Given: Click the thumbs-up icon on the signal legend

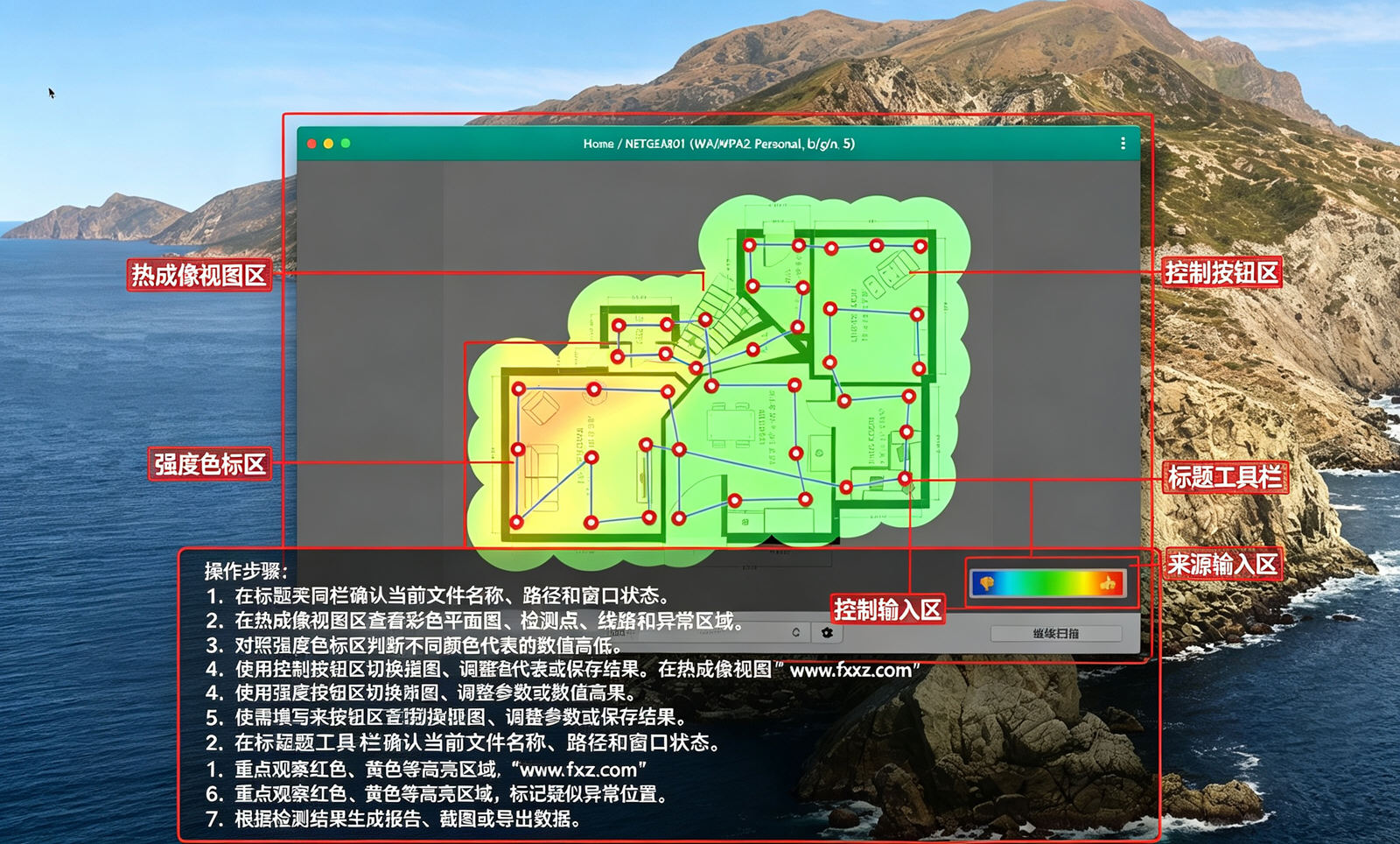Looking at the screenshot, I should point(1108,583).
